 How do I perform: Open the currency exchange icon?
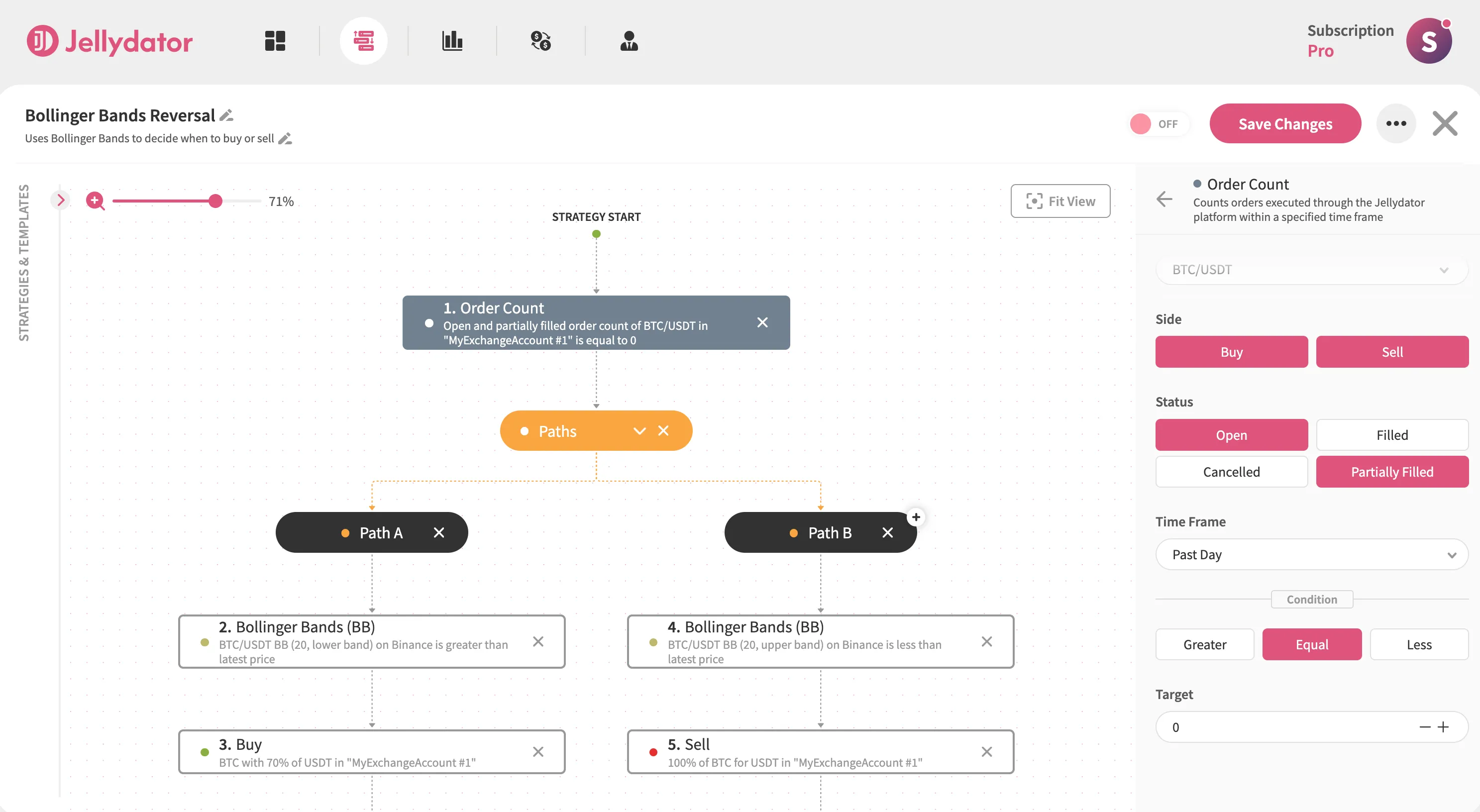pyautogui.click(x=540, y=41)
